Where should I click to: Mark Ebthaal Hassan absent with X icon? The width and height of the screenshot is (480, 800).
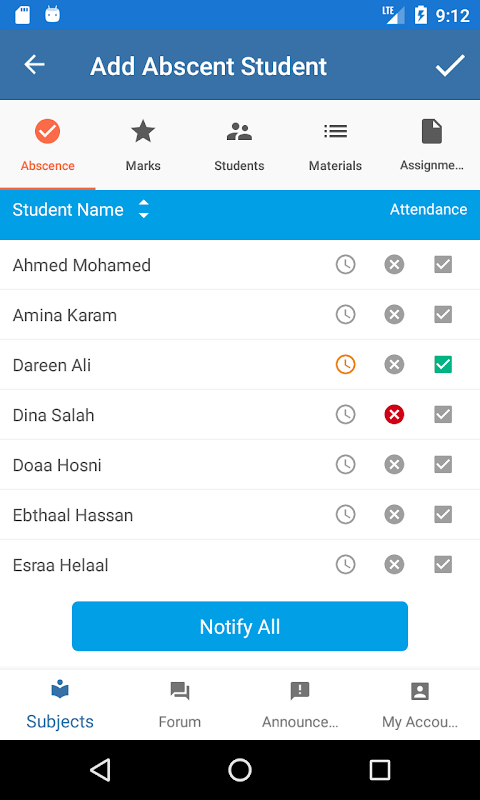coord(394,515)
